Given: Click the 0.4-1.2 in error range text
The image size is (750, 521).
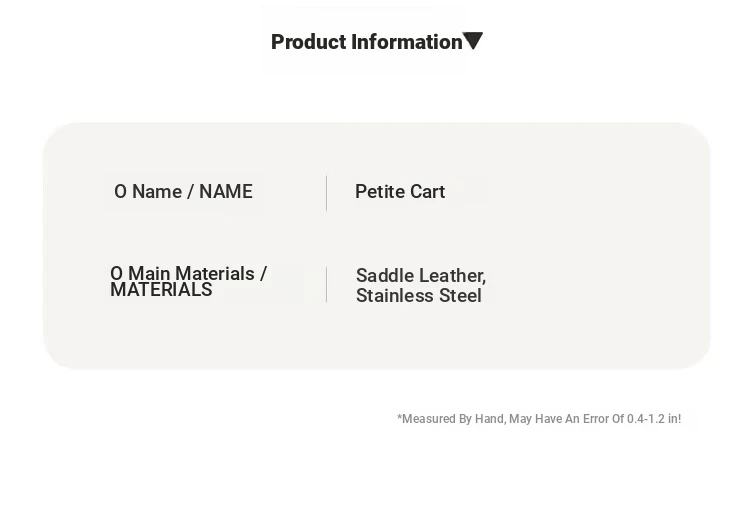Looking at the screenshot, I should 654,419.
